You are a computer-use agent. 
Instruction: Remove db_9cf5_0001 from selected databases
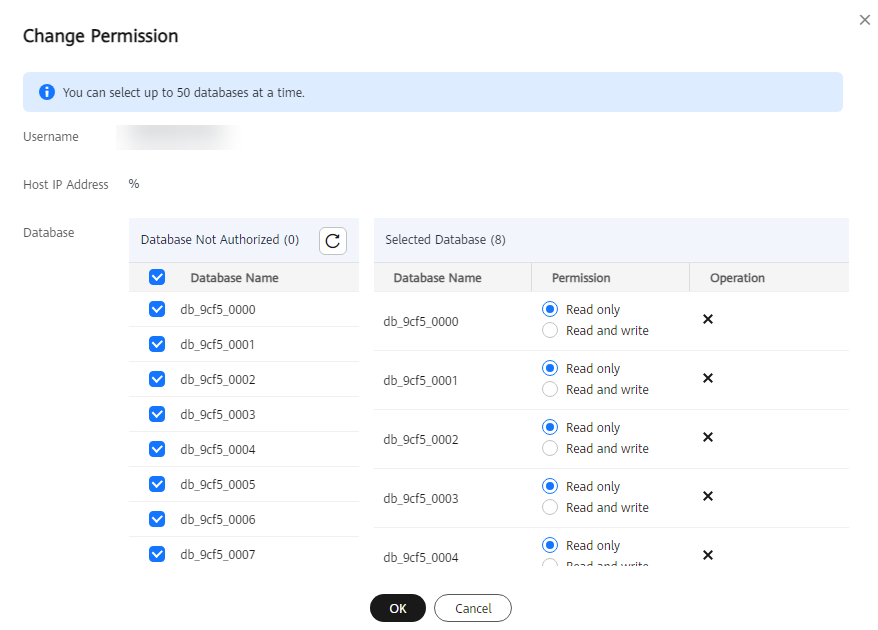click(708, 378)
